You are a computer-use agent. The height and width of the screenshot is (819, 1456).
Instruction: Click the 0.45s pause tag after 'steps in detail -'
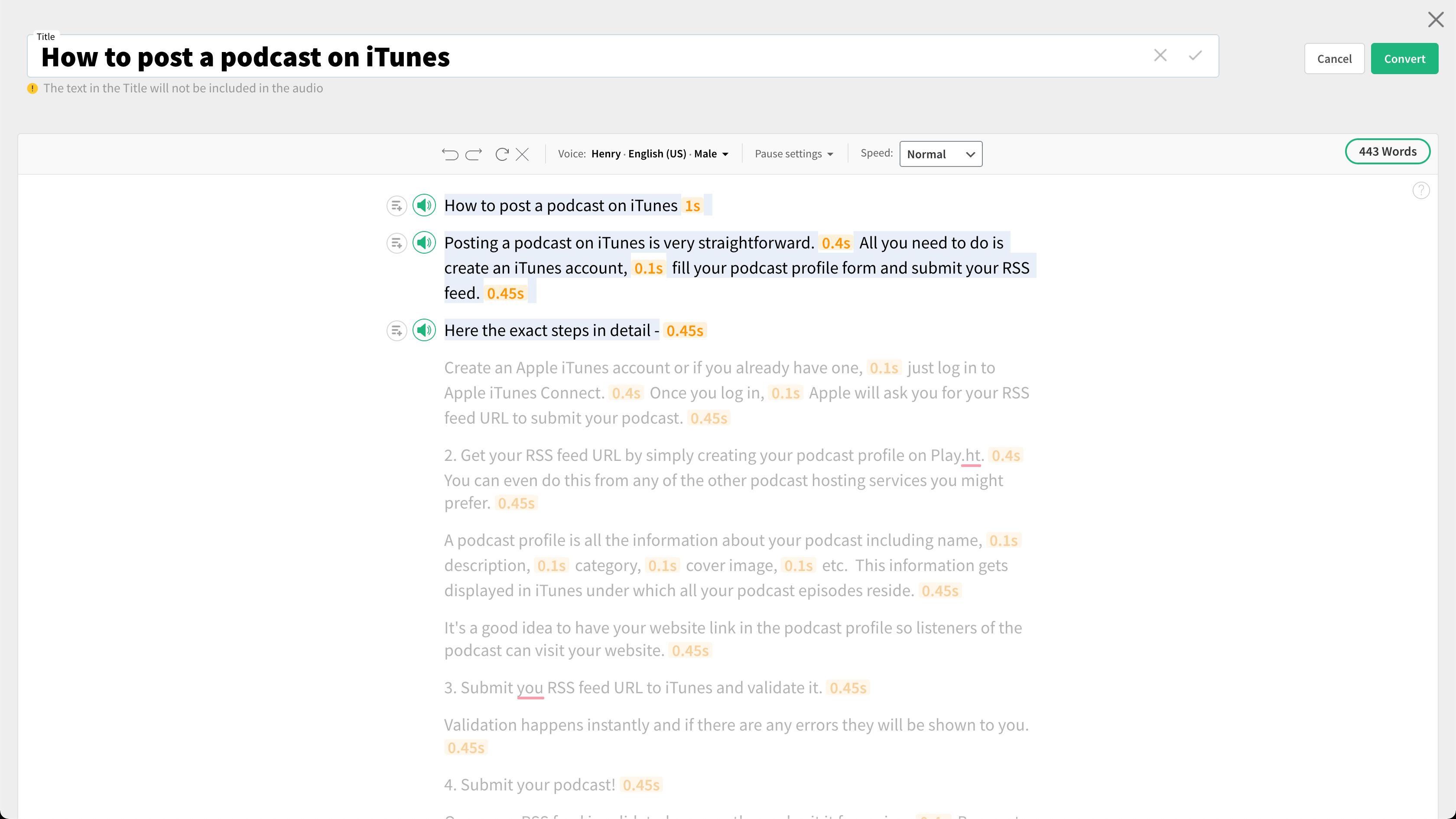pos(685,331)
